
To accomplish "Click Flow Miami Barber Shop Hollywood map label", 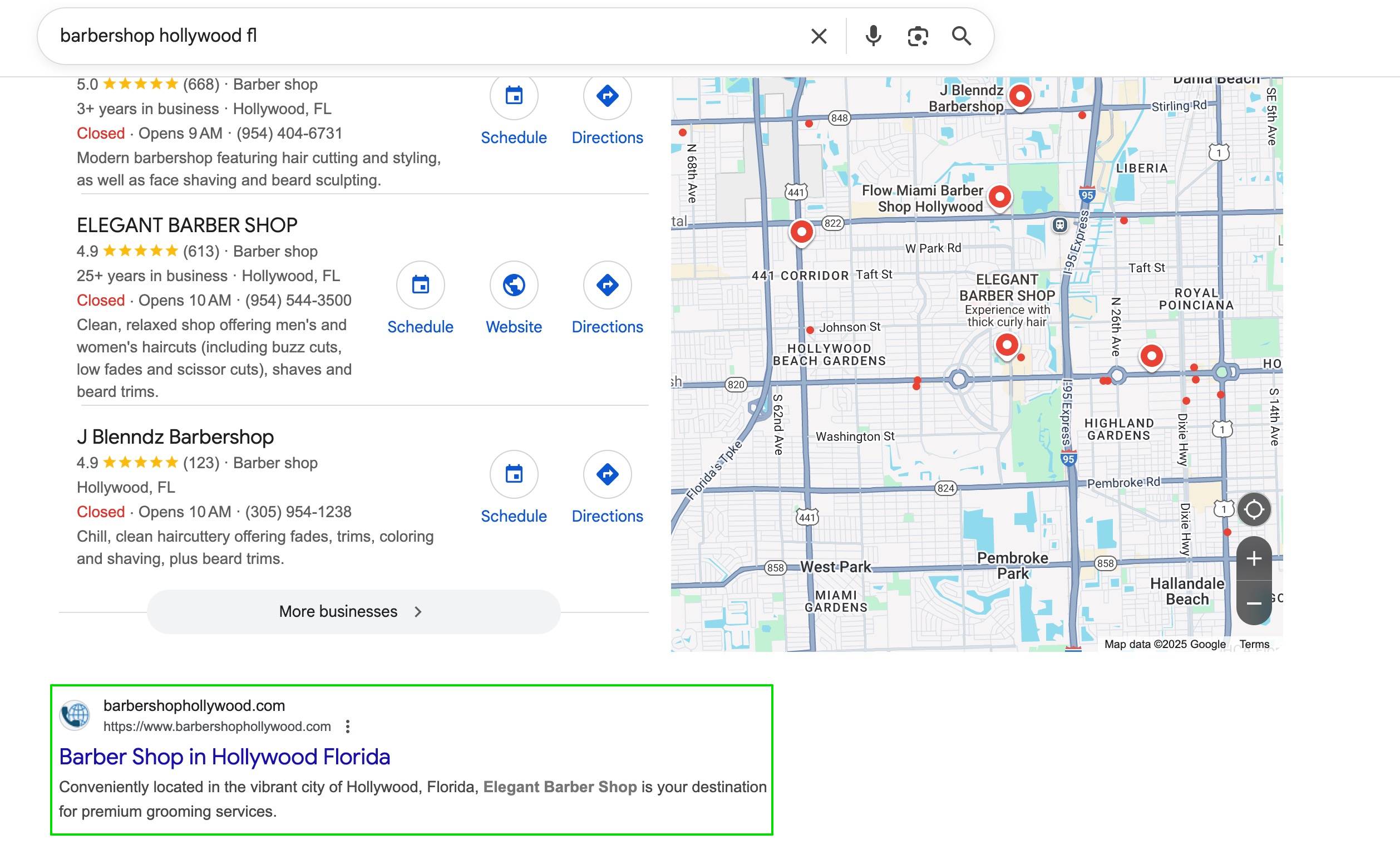I will coord(922,198).
